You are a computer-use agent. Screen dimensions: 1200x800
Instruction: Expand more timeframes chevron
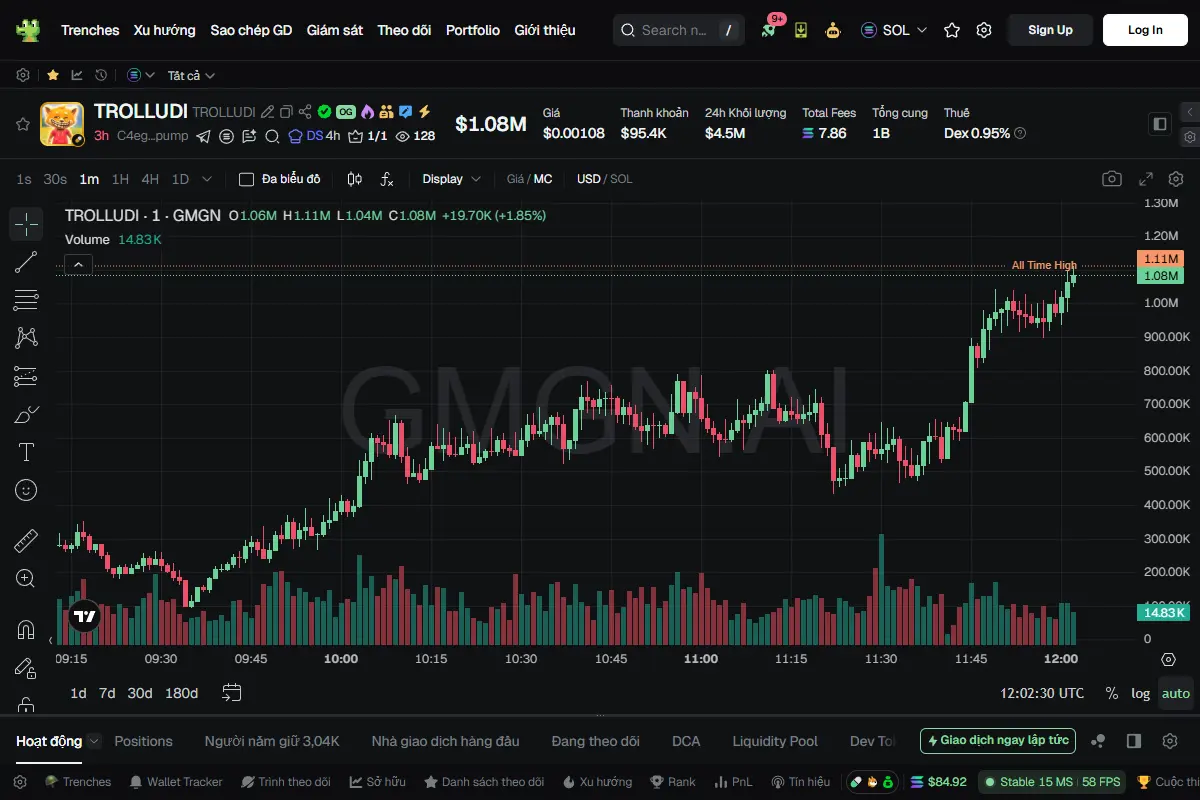(207, 179)
